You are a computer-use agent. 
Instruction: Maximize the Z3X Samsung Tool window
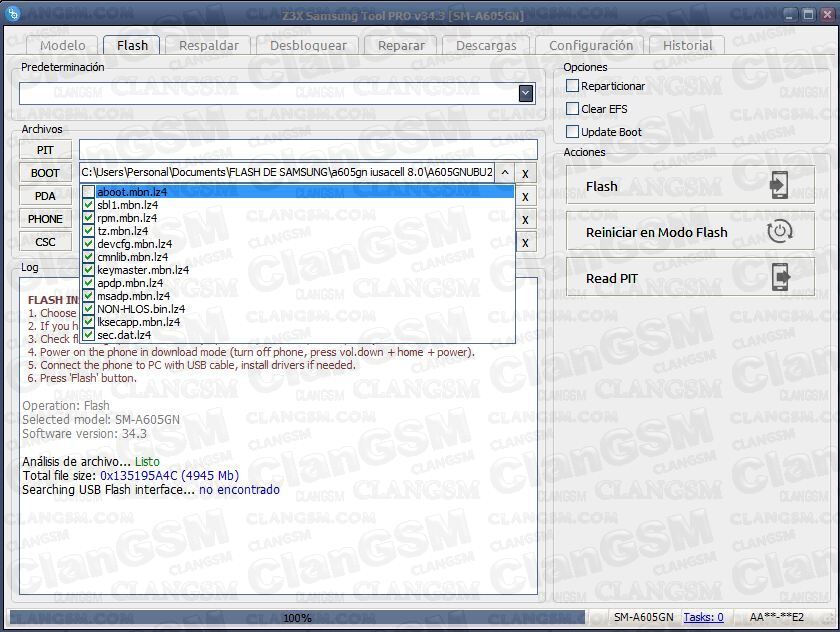(808, 14)
